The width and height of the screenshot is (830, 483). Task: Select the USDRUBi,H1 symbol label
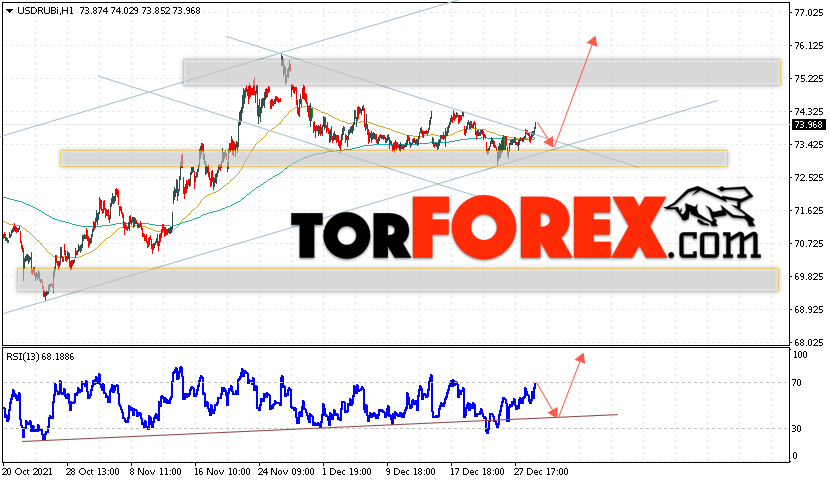(46, 11)
